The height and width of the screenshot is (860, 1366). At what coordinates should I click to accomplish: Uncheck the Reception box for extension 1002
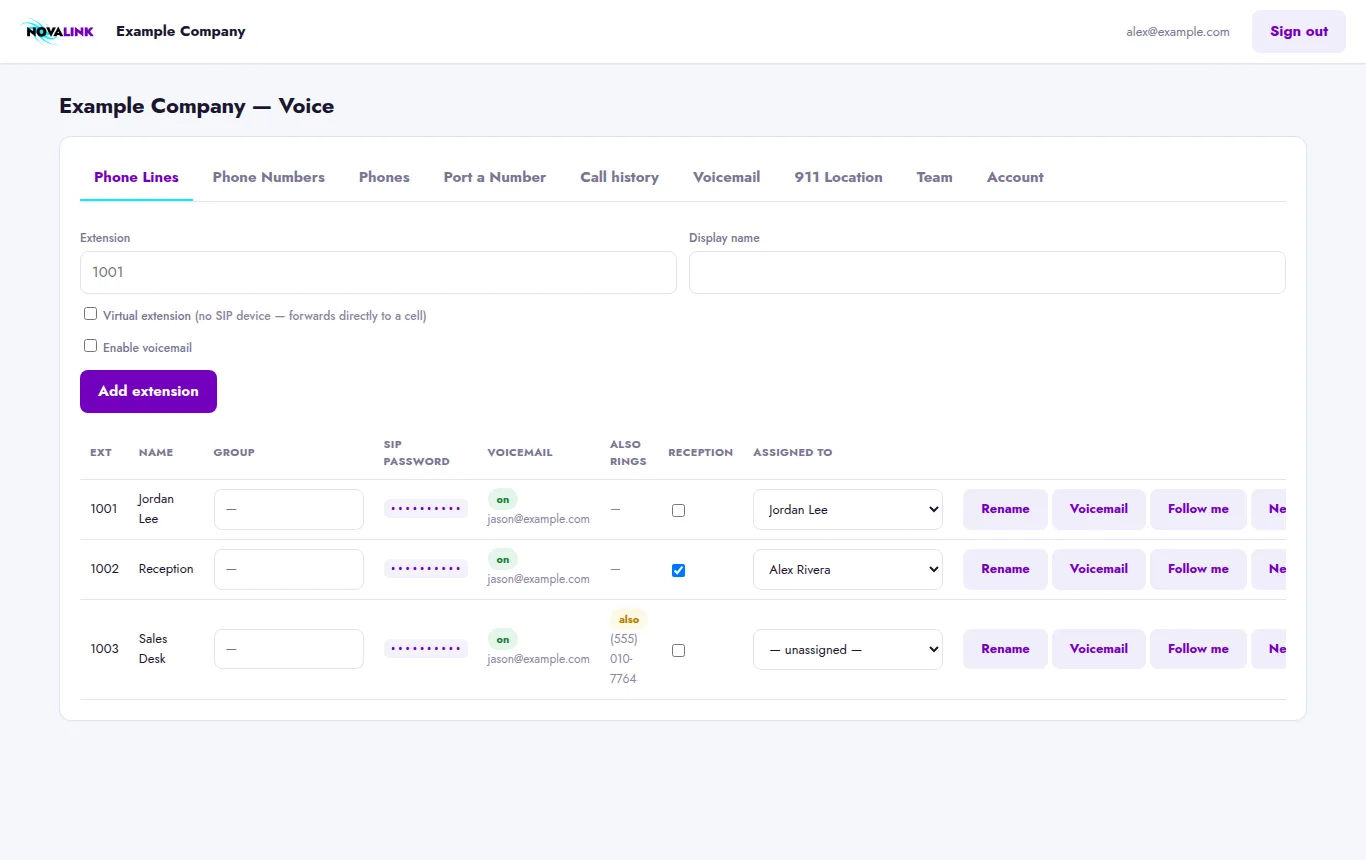coord(679,570)
